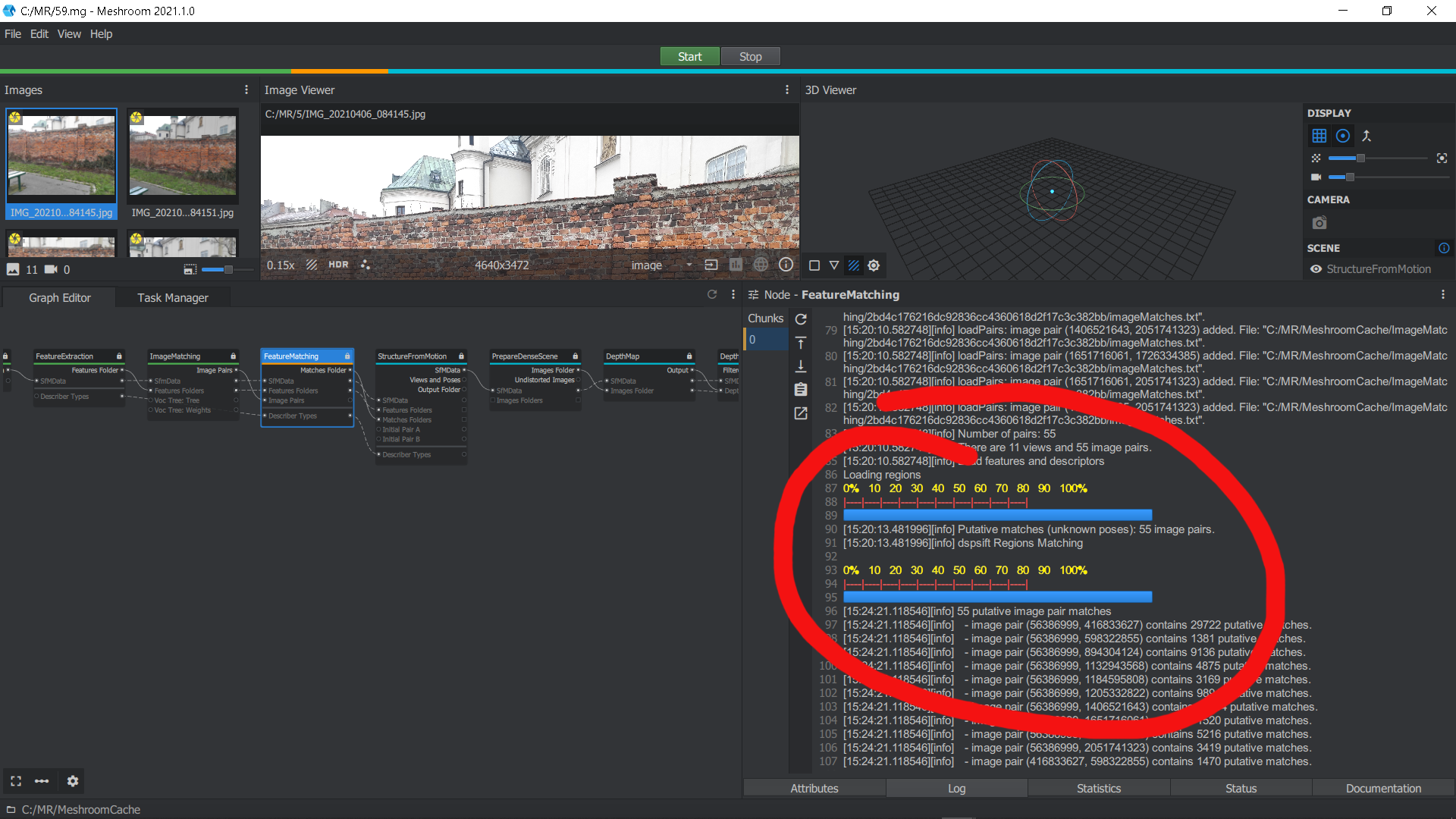Click the fit-to-view icon beside point size slider
This screenshot has height=819, width=1456.
[1442, 158]
